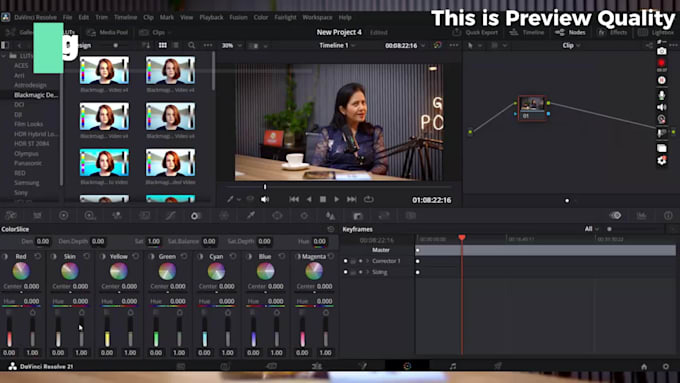The height and width of the screenshot is (383, 680).
Task: Open the Keyframes All dropdown
Action: coord(592,229)
